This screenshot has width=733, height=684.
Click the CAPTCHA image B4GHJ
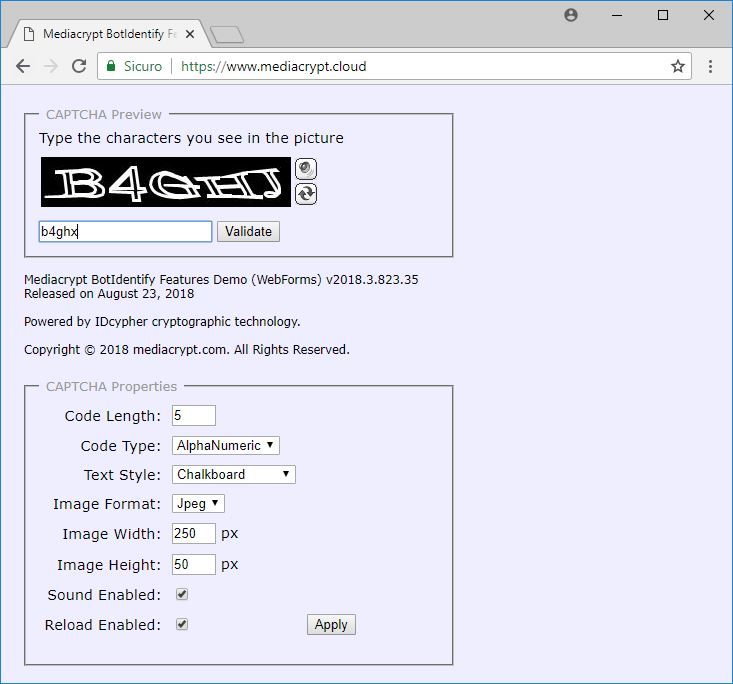(x=166, y=182)
